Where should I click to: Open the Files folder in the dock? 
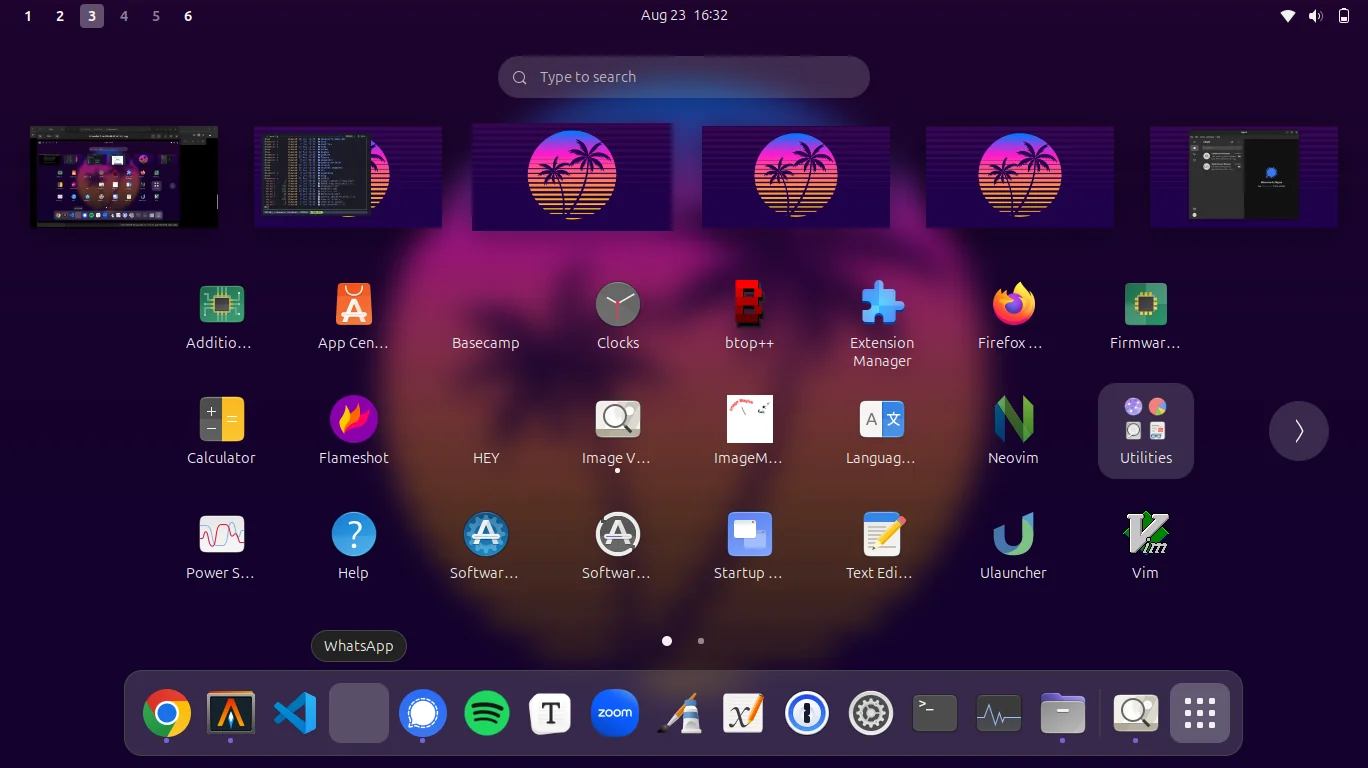click(1063, 714)
